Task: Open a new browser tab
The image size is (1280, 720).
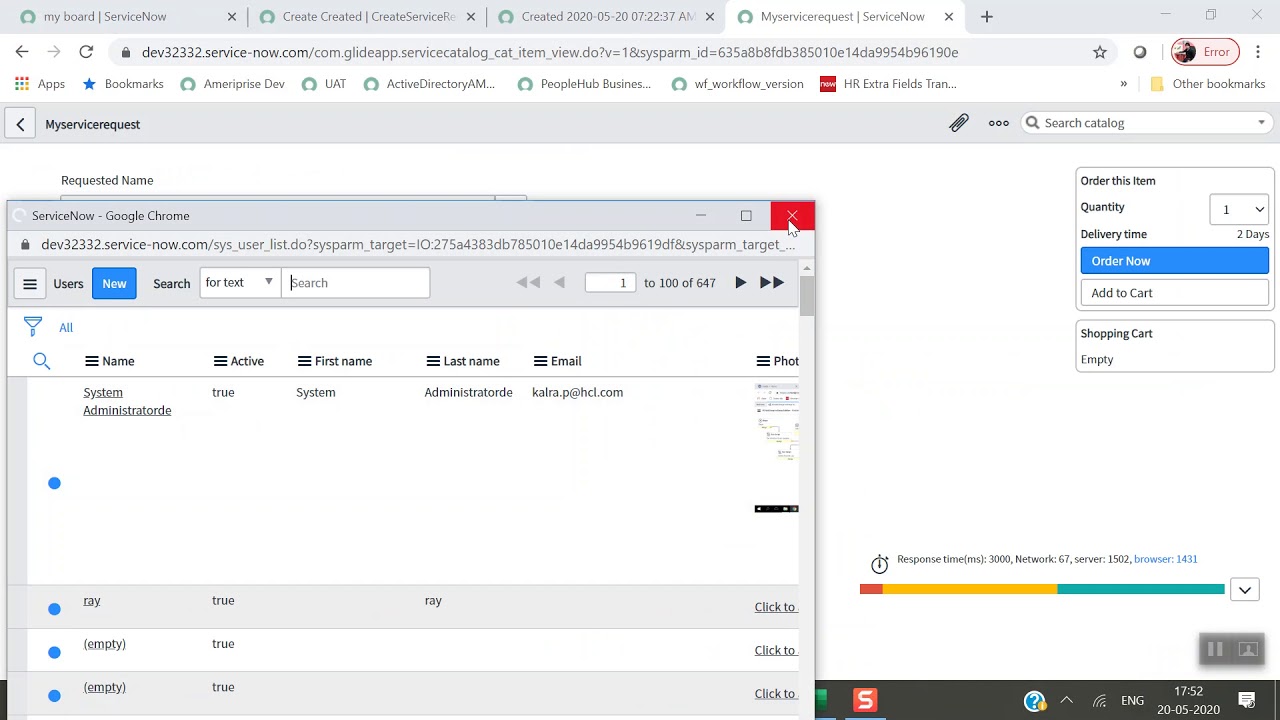Action: click(x=987, y=17)
